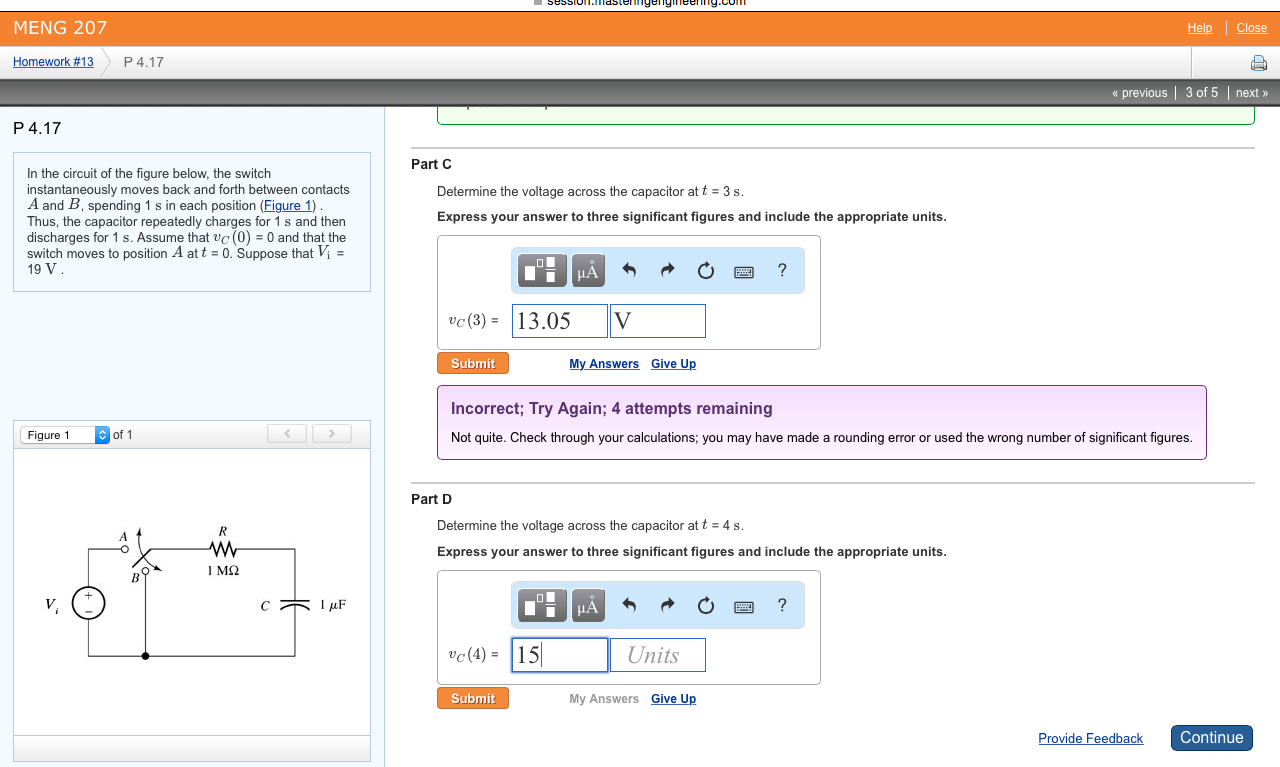
Task: Click the vC(3) value field showing 13.05
Action: pyautogui.click(x=560, y=321)
